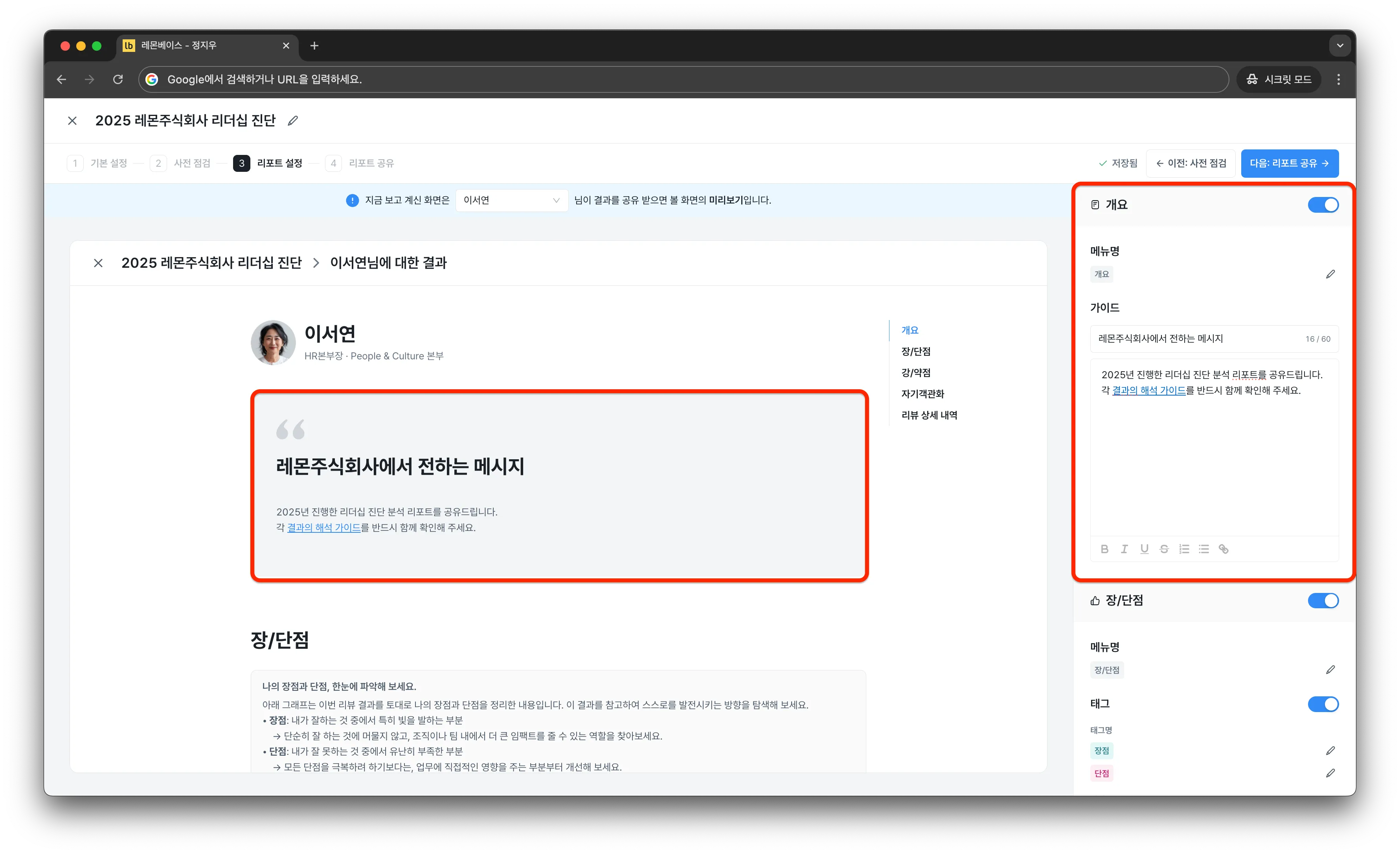Click the 시크릿 모드 indicator

(x=1279, y=79)
